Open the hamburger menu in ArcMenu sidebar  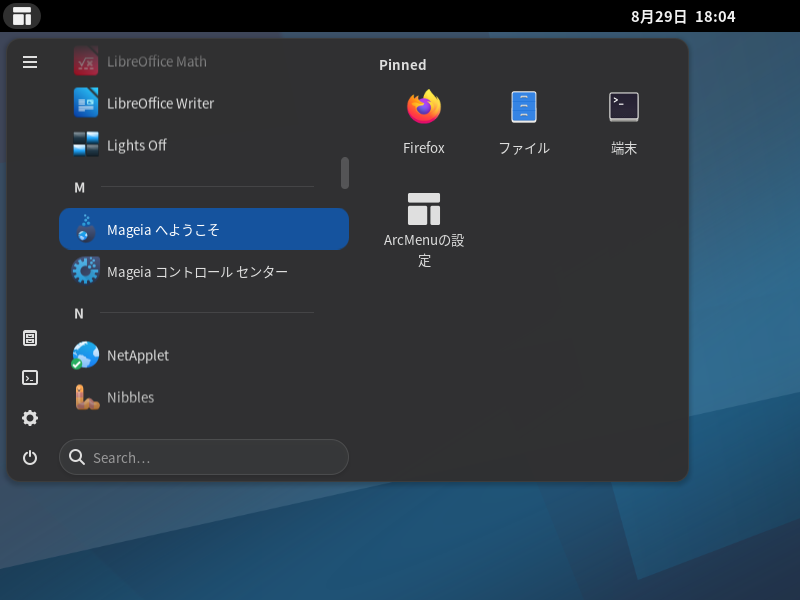pyautogui.click(x=30, y=62)
